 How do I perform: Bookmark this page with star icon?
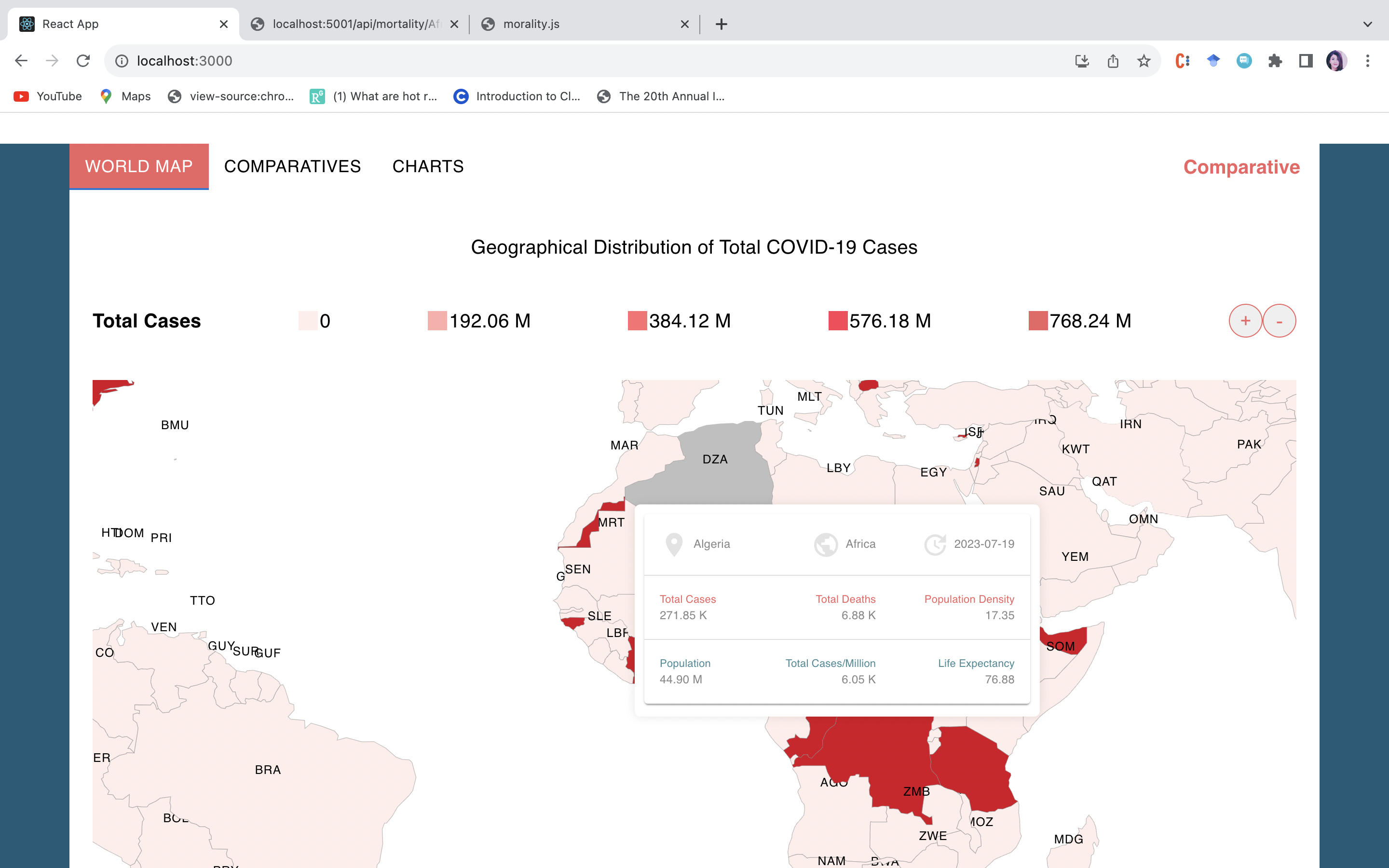(1144, 61)
